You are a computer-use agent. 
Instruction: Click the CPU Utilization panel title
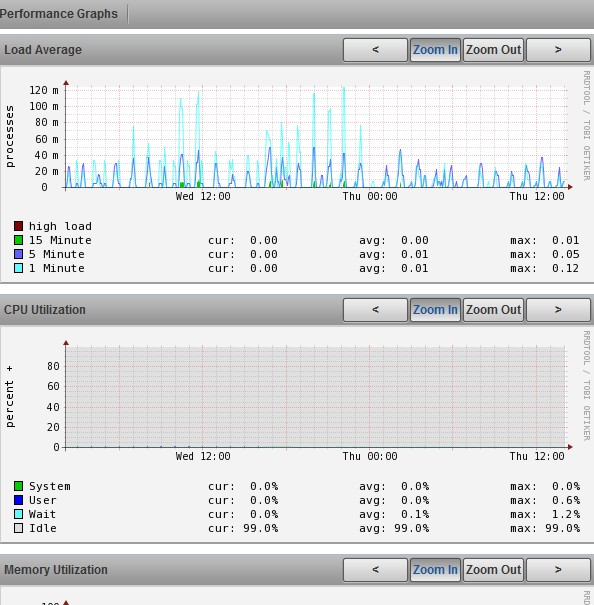pyautogui.click(x=45, y=310)
